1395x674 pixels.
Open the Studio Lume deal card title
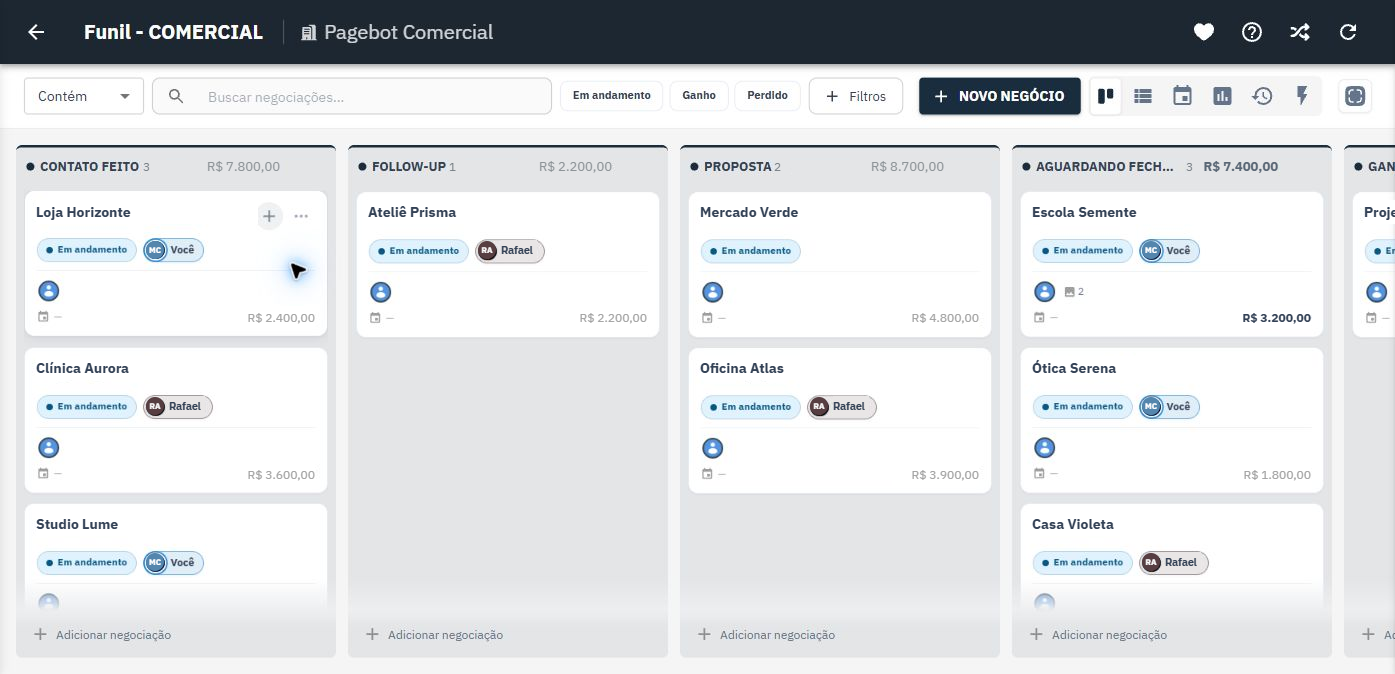pyautogui.click(x=77, y=524)
